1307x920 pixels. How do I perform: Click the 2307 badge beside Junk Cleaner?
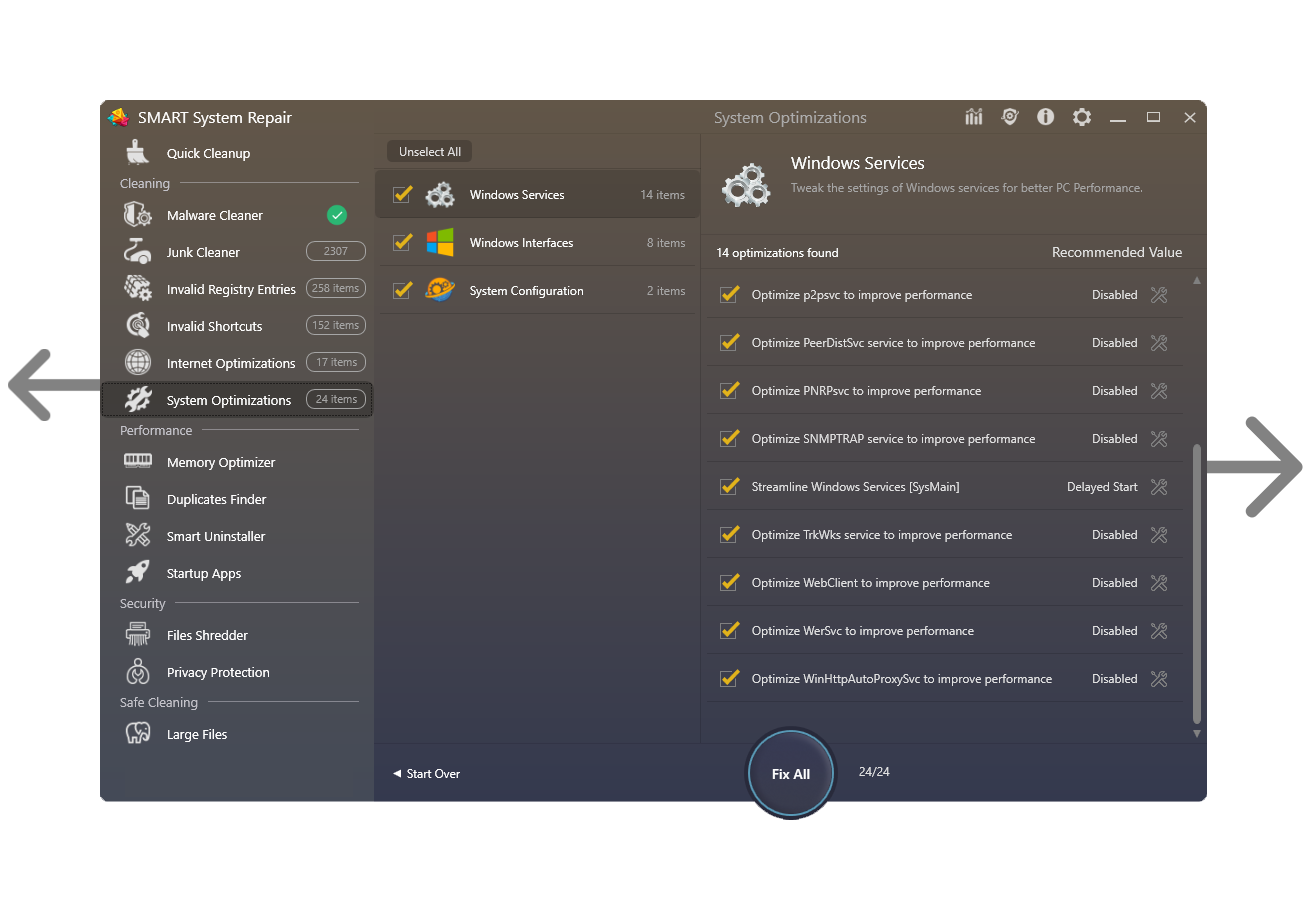[x=335, y=251]
